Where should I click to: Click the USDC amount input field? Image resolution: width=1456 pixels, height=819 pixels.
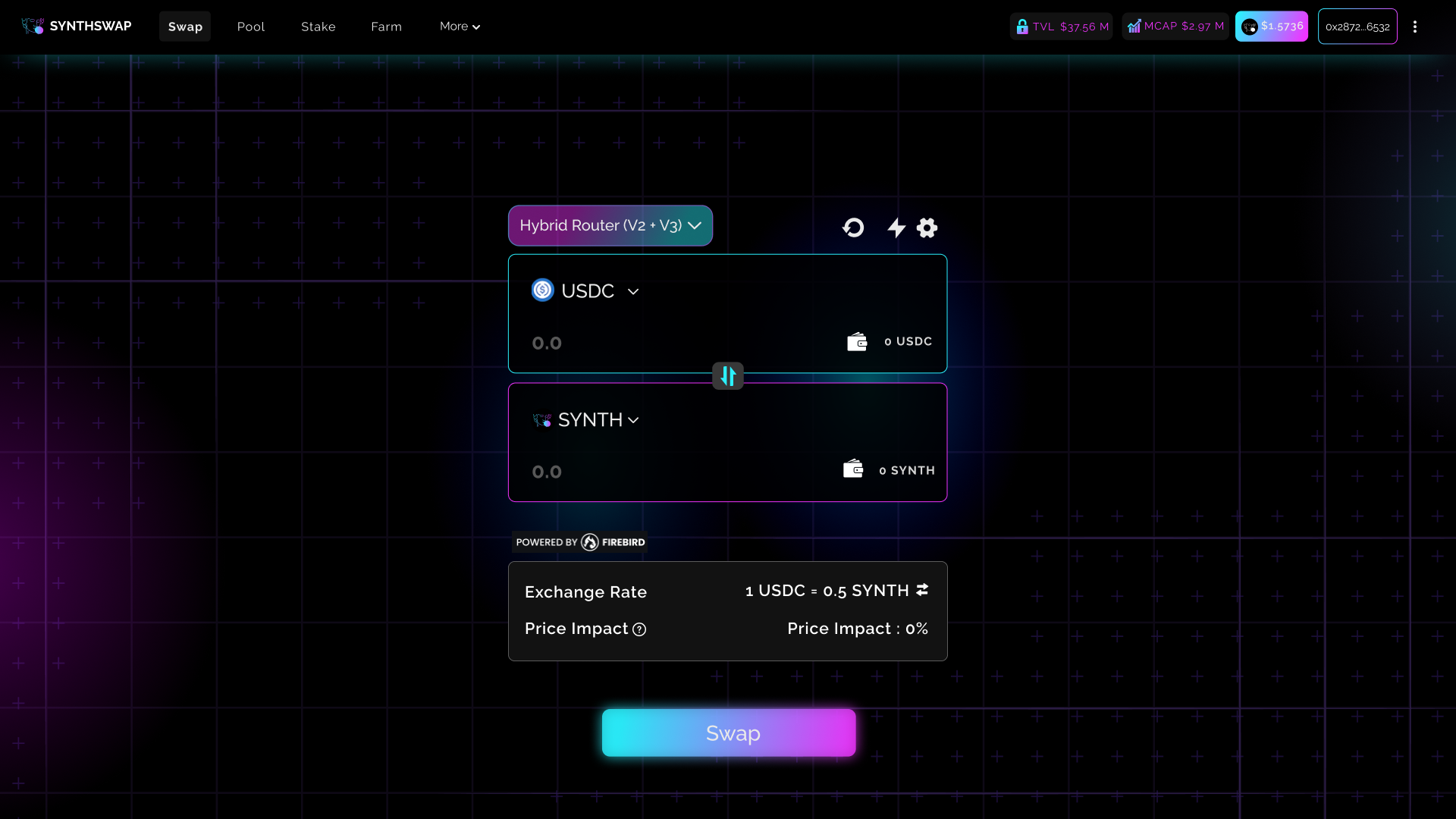tap(667, 344)
